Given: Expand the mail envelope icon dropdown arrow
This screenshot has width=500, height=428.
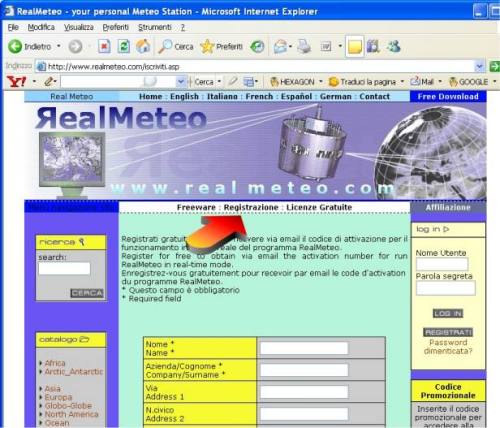Looking at the screenshot, I should (x=291, y=46).
